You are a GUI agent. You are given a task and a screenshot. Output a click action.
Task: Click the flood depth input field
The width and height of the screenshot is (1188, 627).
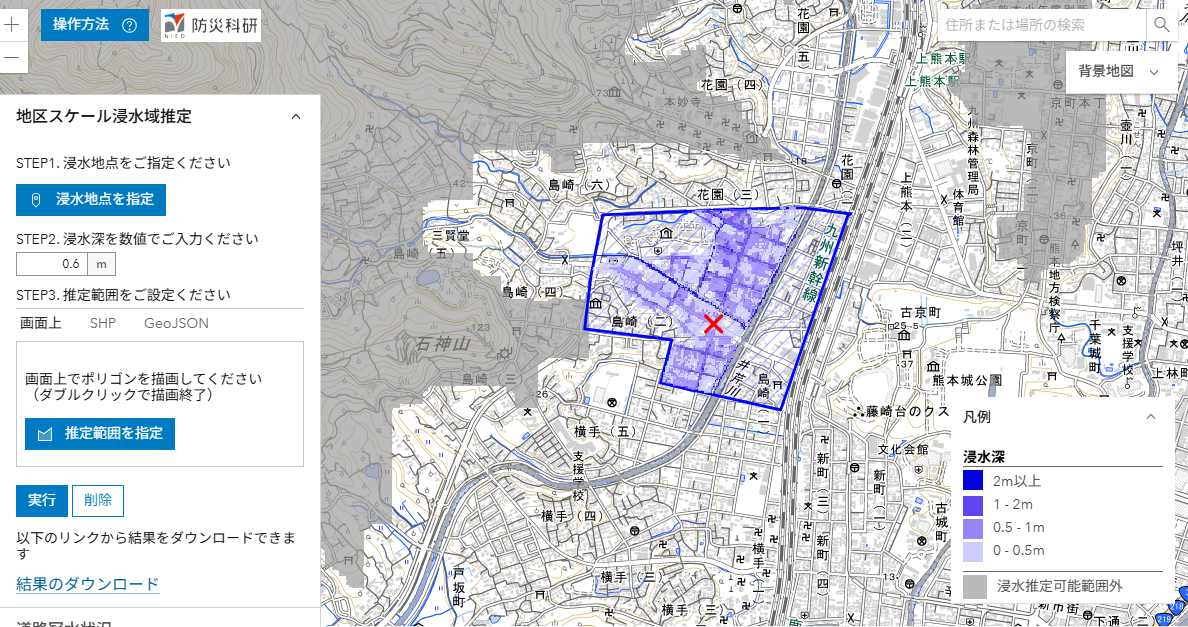tap(52, 264)
